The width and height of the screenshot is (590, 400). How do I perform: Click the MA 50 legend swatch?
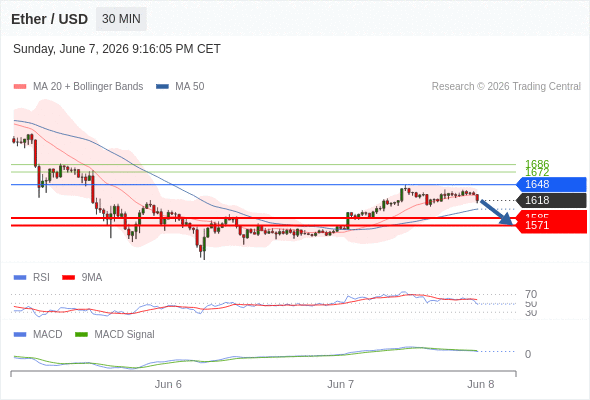point(162,87)
